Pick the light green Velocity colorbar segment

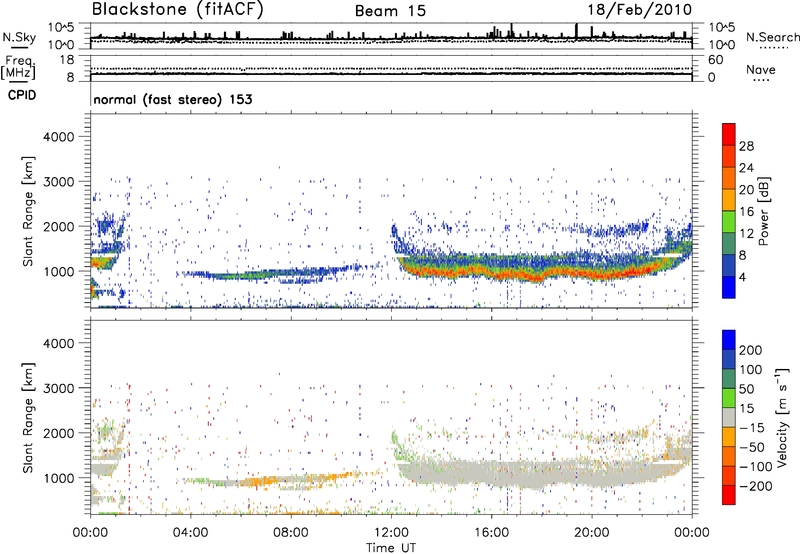(729, 398)
